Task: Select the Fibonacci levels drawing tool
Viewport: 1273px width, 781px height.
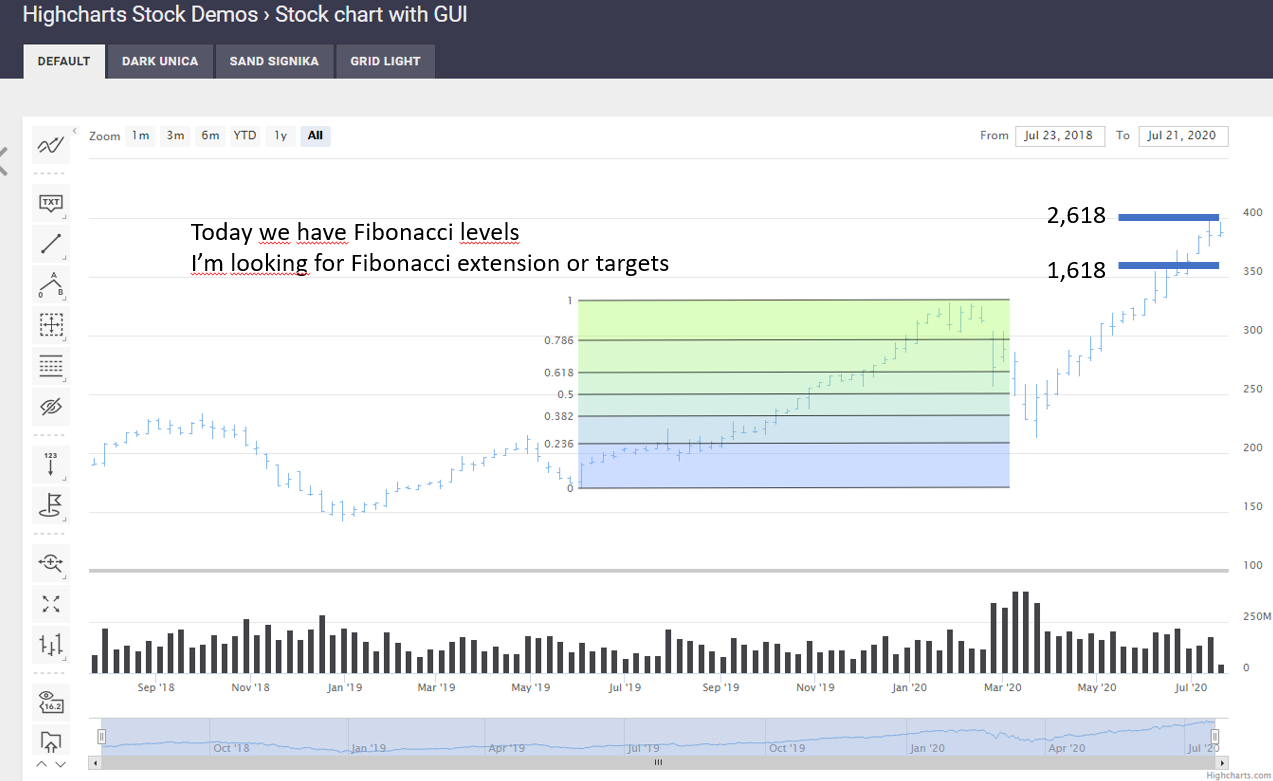Action: tap(51, 365)
